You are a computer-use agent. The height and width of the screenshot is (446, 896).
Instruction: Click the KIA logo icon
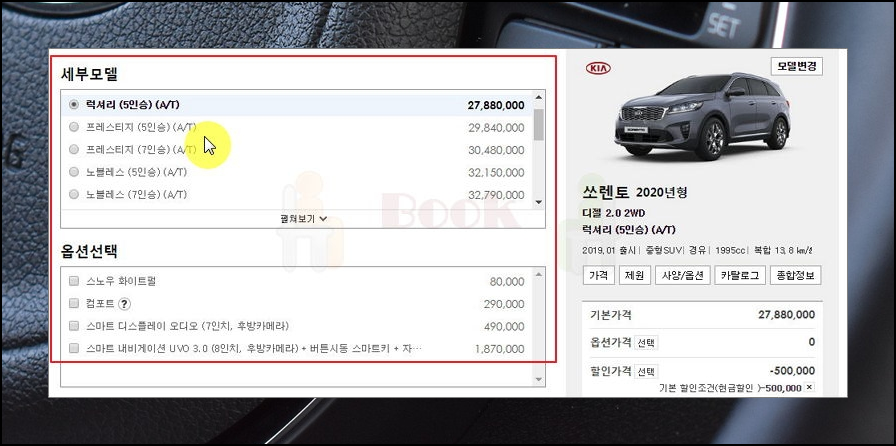(598, 69)
